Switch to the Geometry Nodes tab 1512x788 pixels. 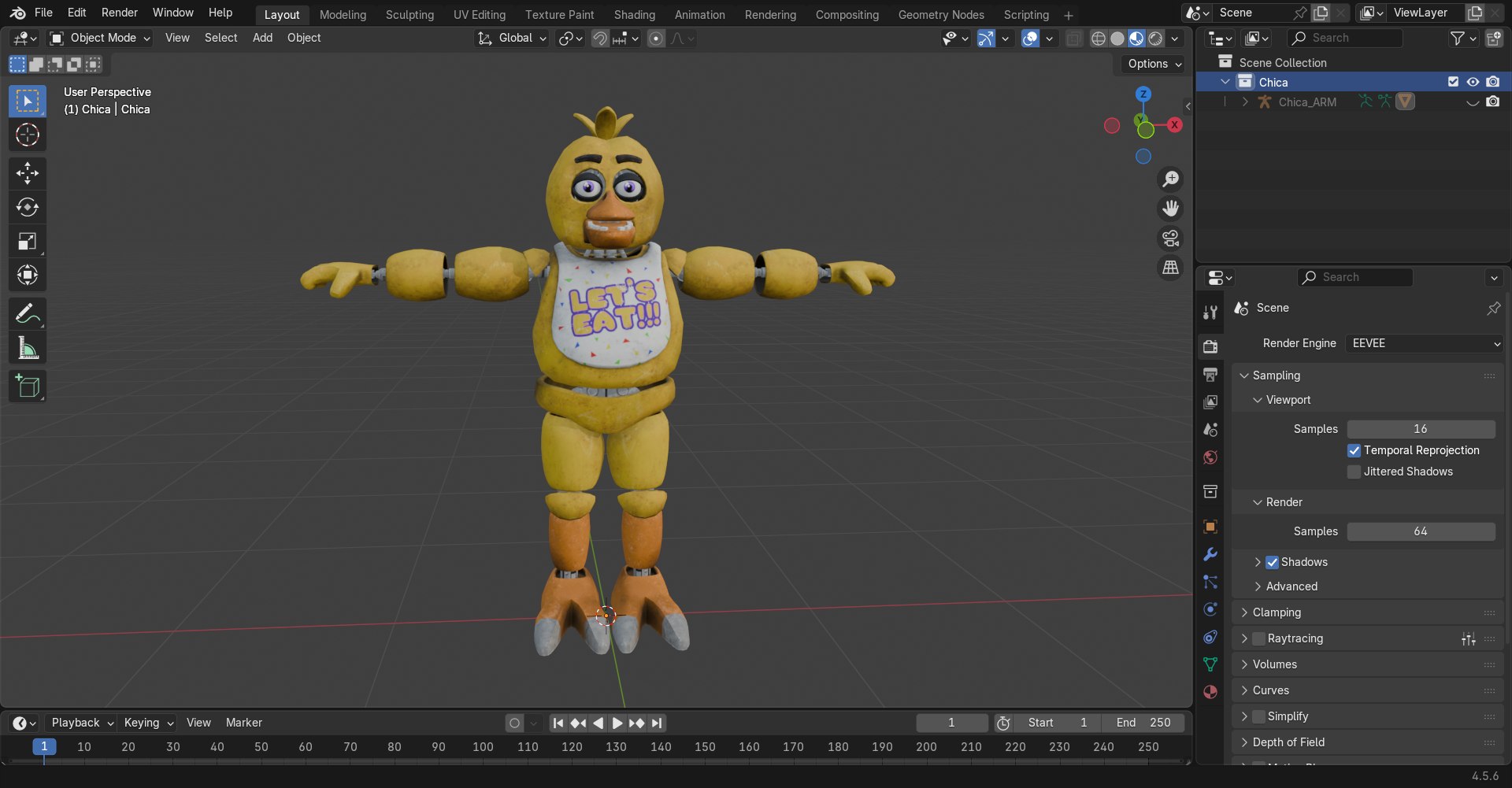(x=941, y=15)
